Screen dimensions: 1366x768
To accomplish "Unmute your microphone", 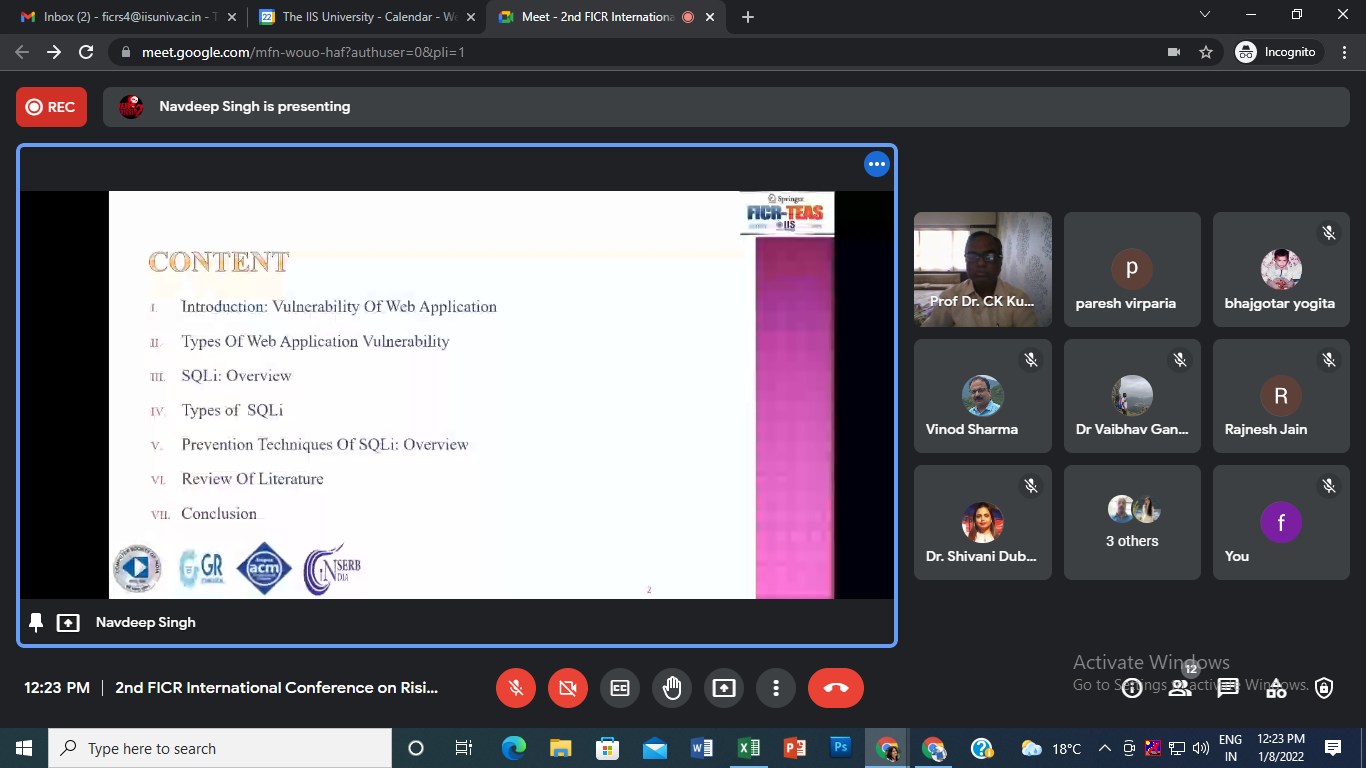I will (516, 688).
